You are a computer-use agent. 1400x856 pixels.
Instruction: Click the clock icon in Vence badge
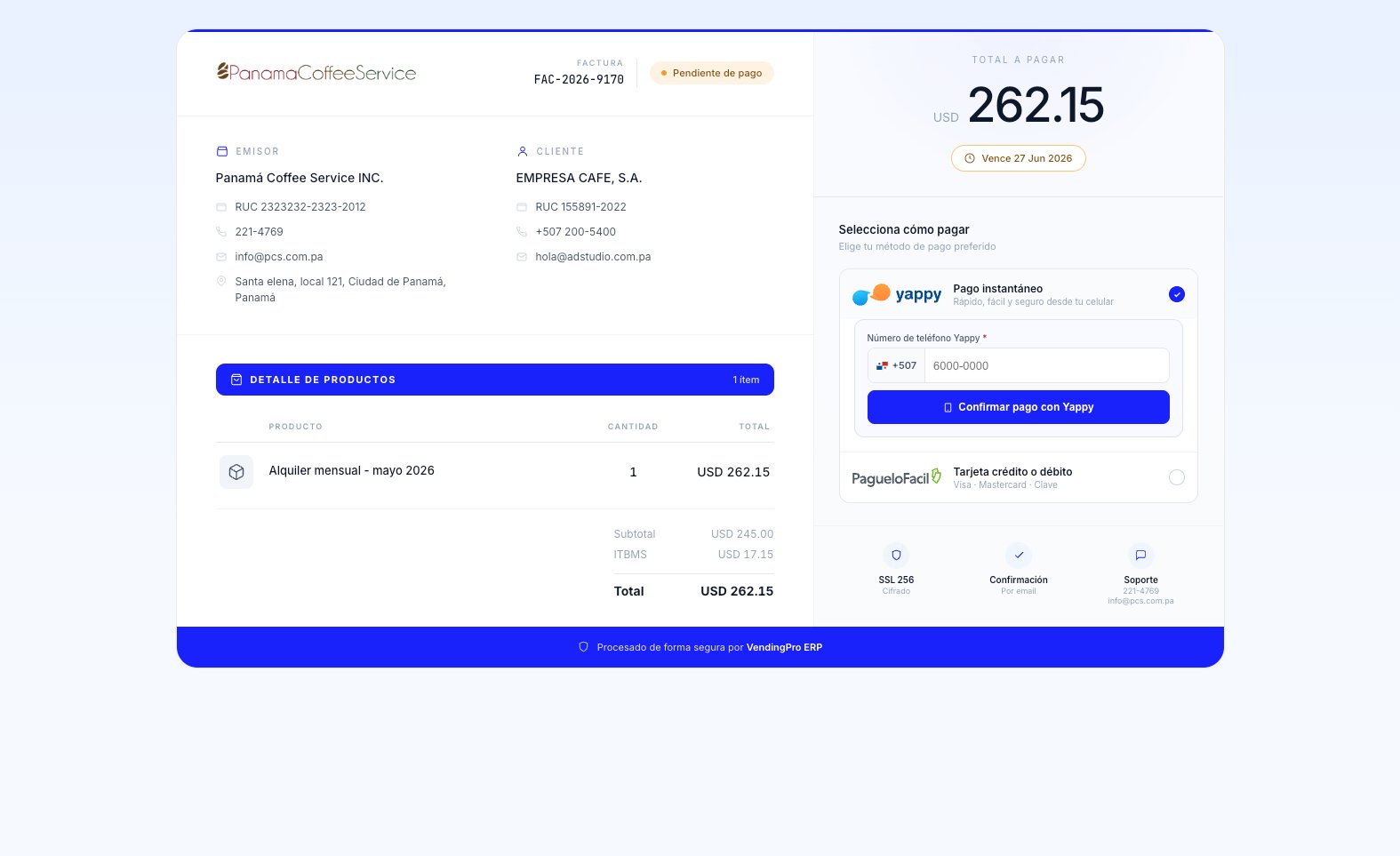coord(970,158)
